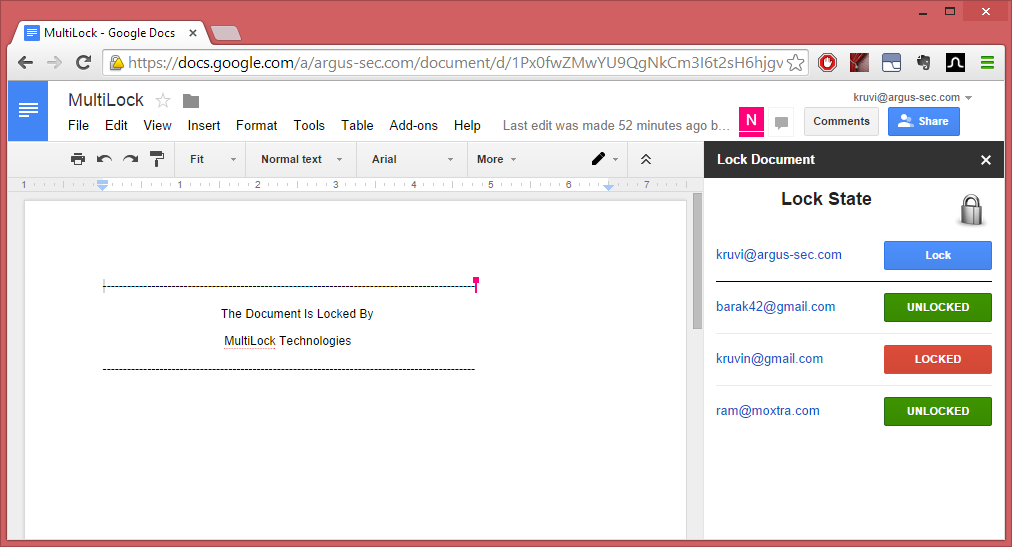This screenshot has width=1012, height=547.
Task: Open a new browser tab
Action: coord(226,33)
